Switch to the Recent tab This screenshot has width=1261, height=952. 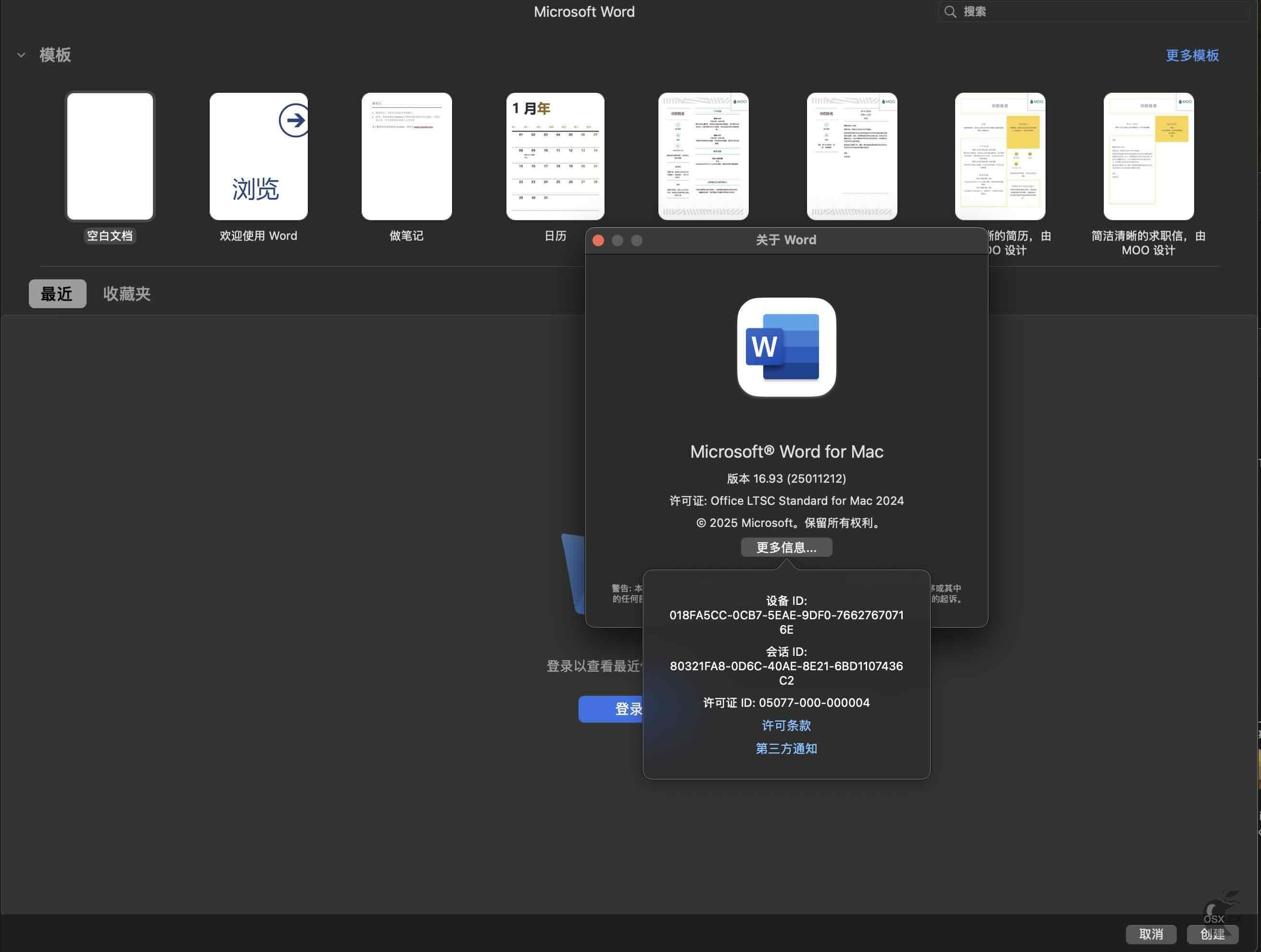click(x=58, y=294)
